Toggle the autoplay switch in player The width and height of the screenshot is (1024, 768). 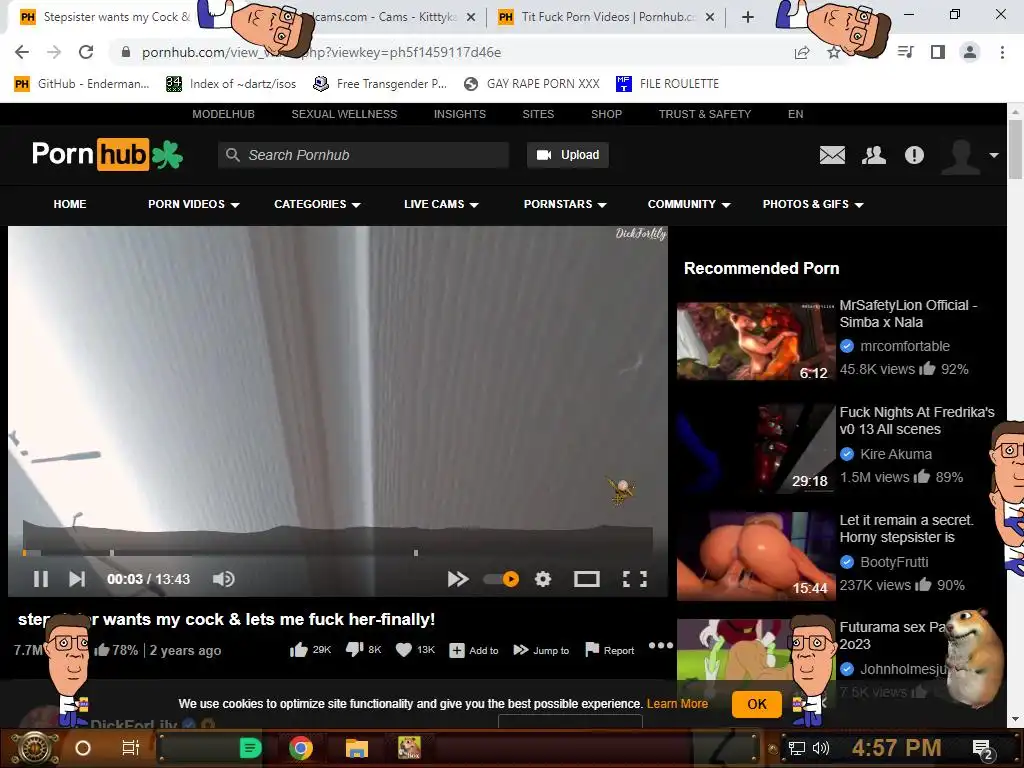click(502, 579)
